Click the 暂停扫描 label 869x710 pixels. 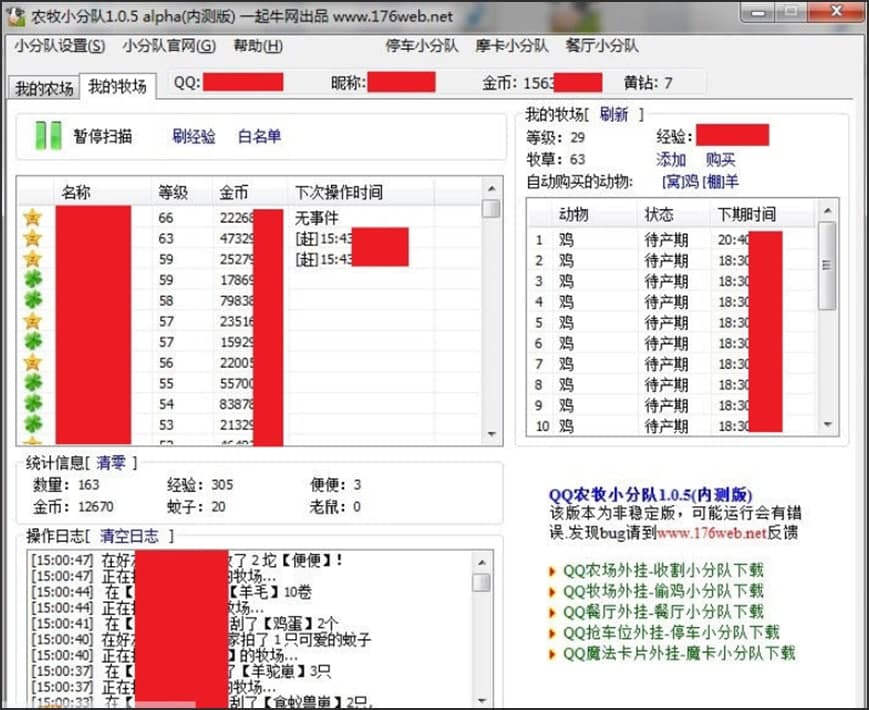click(103, 136)
